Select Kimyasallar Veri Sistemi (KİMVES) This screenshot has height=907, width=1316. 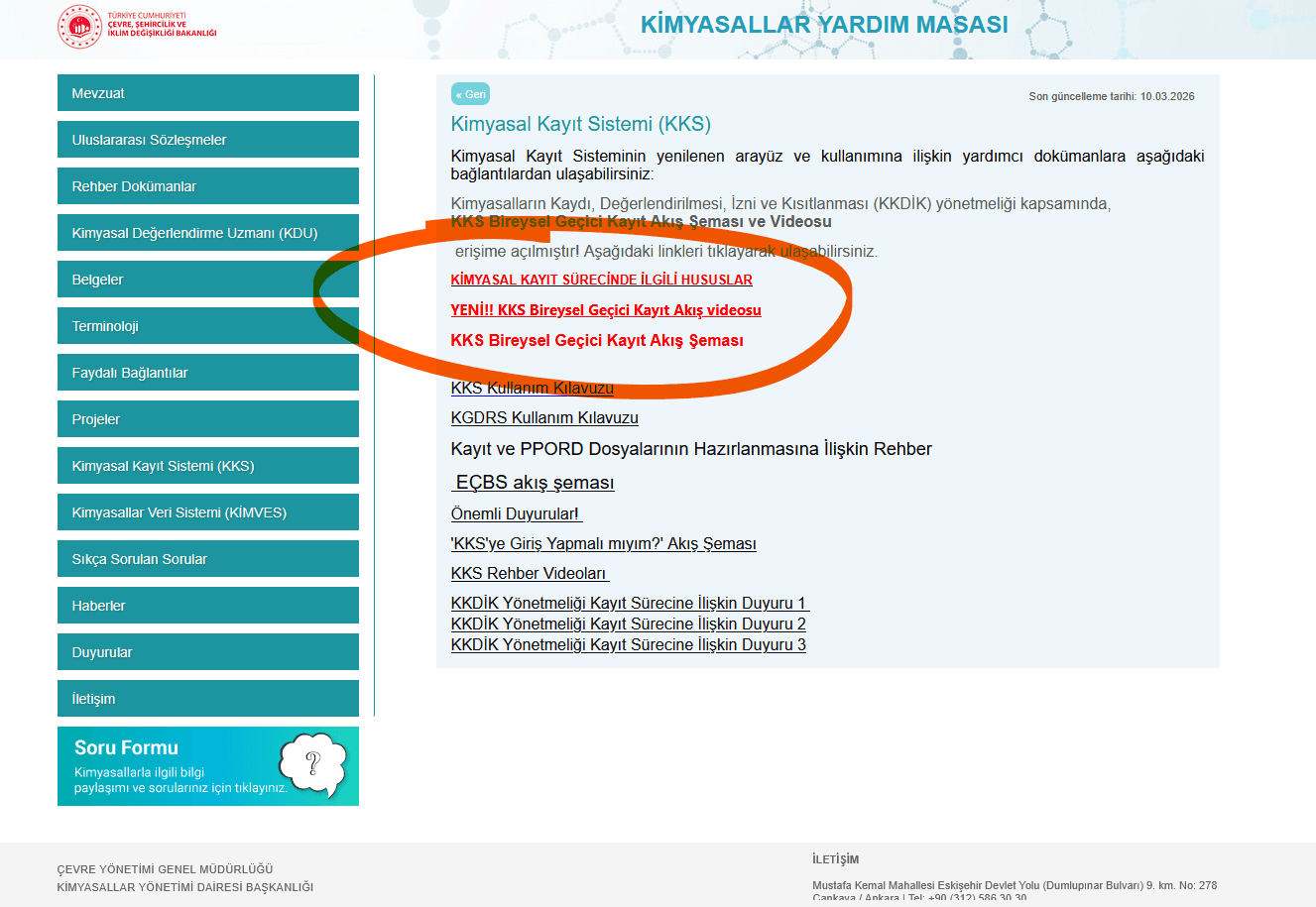[x=208, y=511]
